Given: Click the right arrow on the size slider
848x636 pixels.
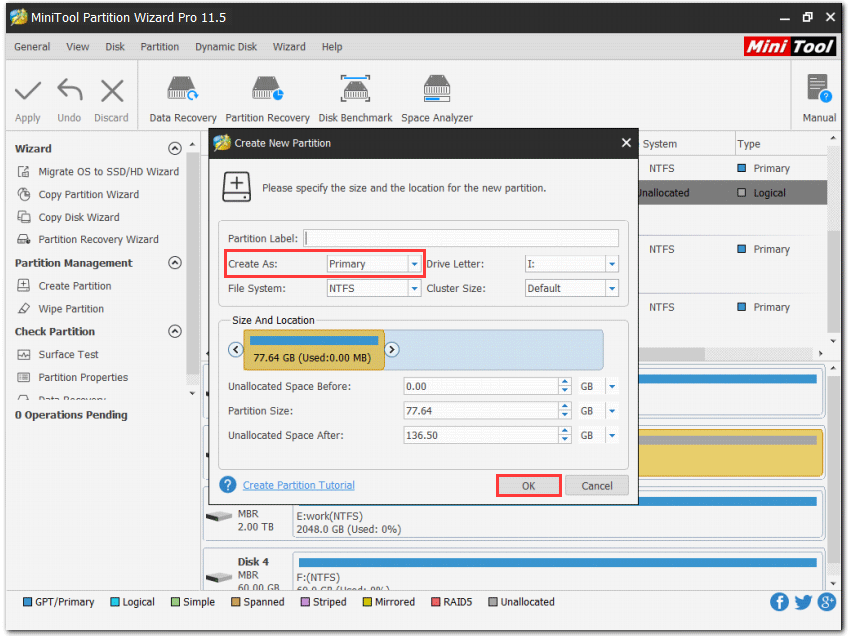Looking at the screenshot, I should pos(391,350).
